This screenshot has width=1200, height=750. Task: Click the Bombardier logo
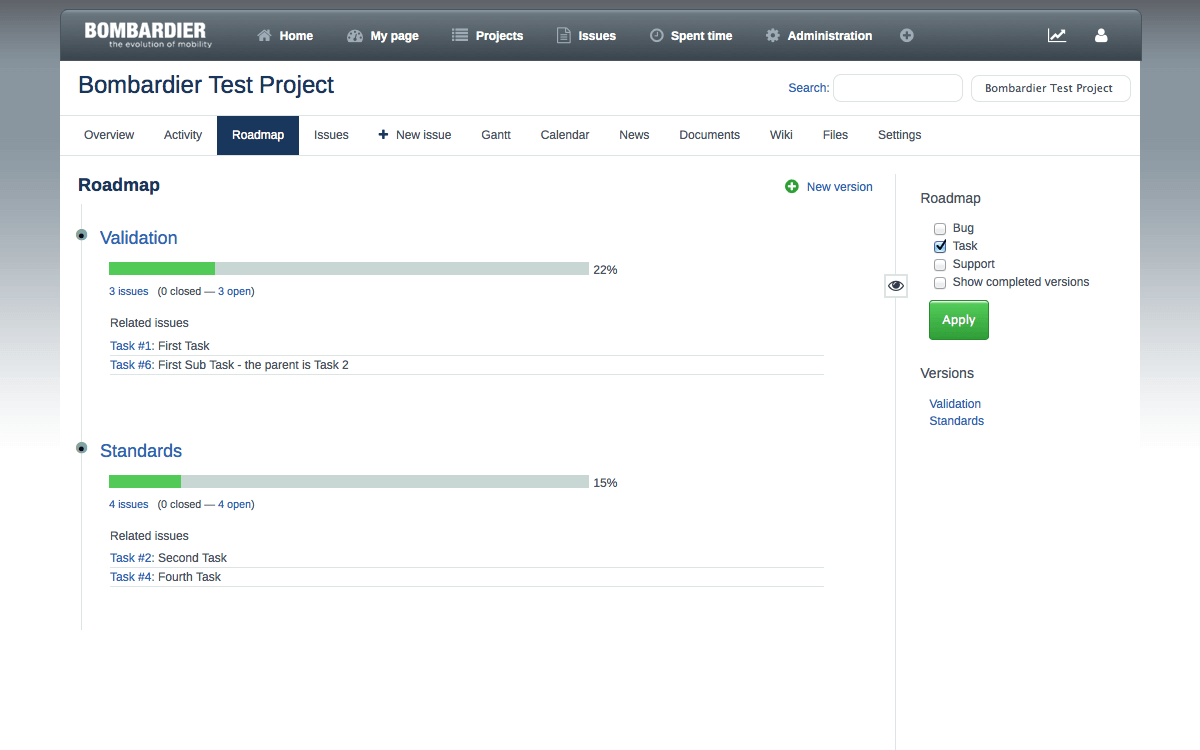pyautogui.click(x=148, y=35)
